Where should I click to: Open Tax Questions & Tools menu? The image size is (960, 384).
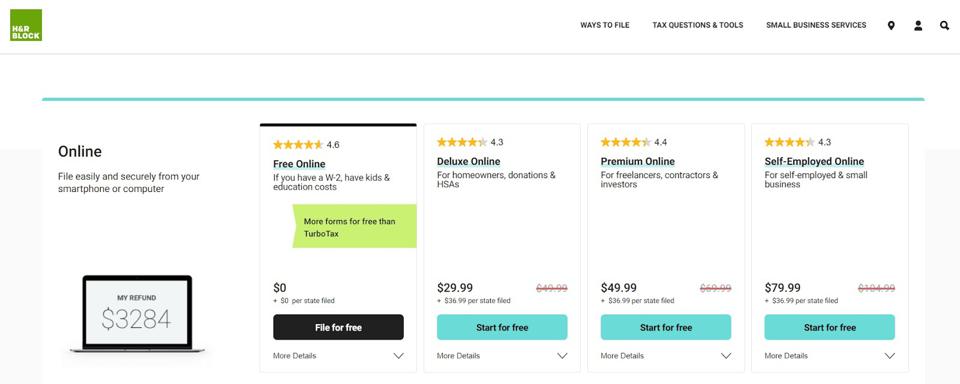tap(697, 25)
